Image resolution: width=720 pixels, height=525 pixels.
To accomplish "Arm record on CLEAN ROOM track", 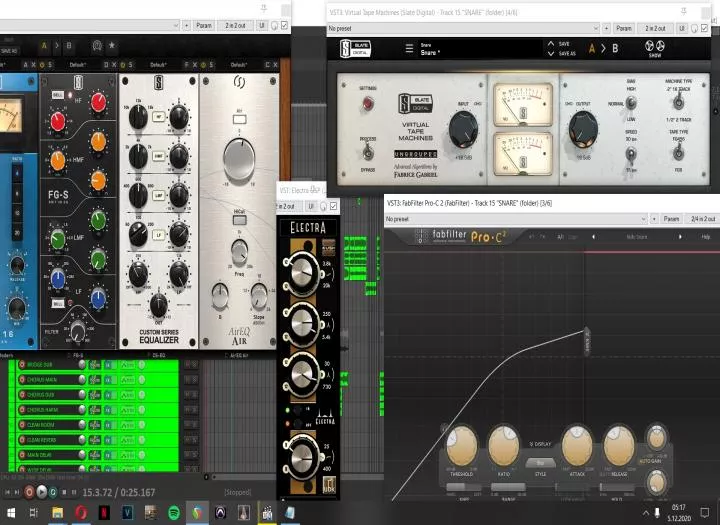I will (x=22, y=425).
